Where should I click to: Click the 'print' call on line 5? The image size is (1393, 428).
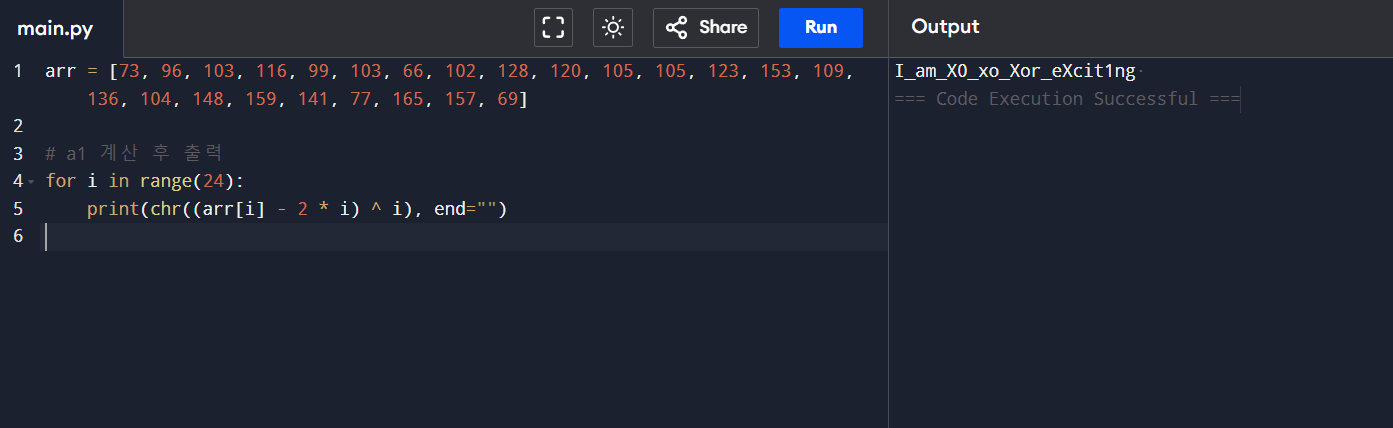(x=113, y=209)
